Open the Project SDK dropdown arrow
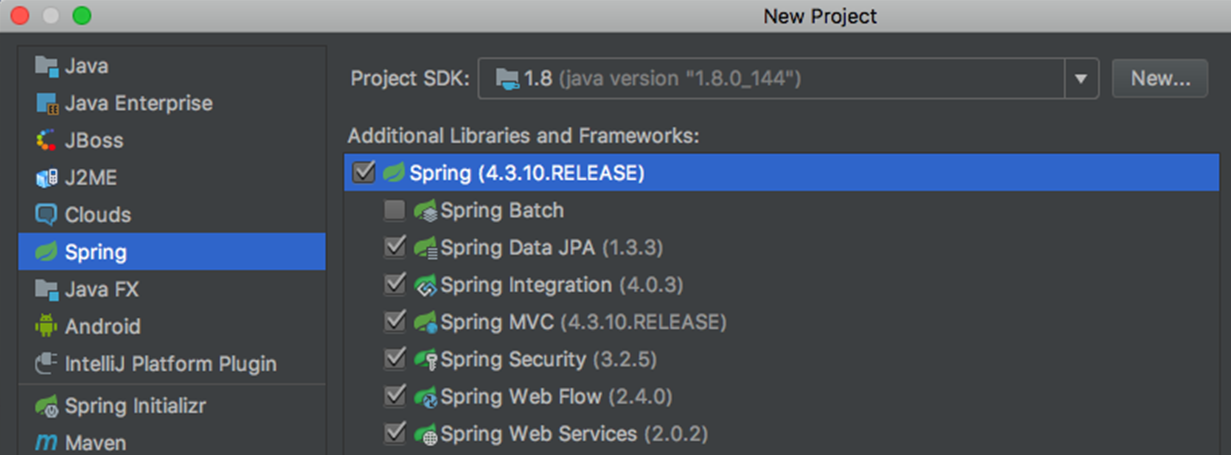 pos(1081,78)
